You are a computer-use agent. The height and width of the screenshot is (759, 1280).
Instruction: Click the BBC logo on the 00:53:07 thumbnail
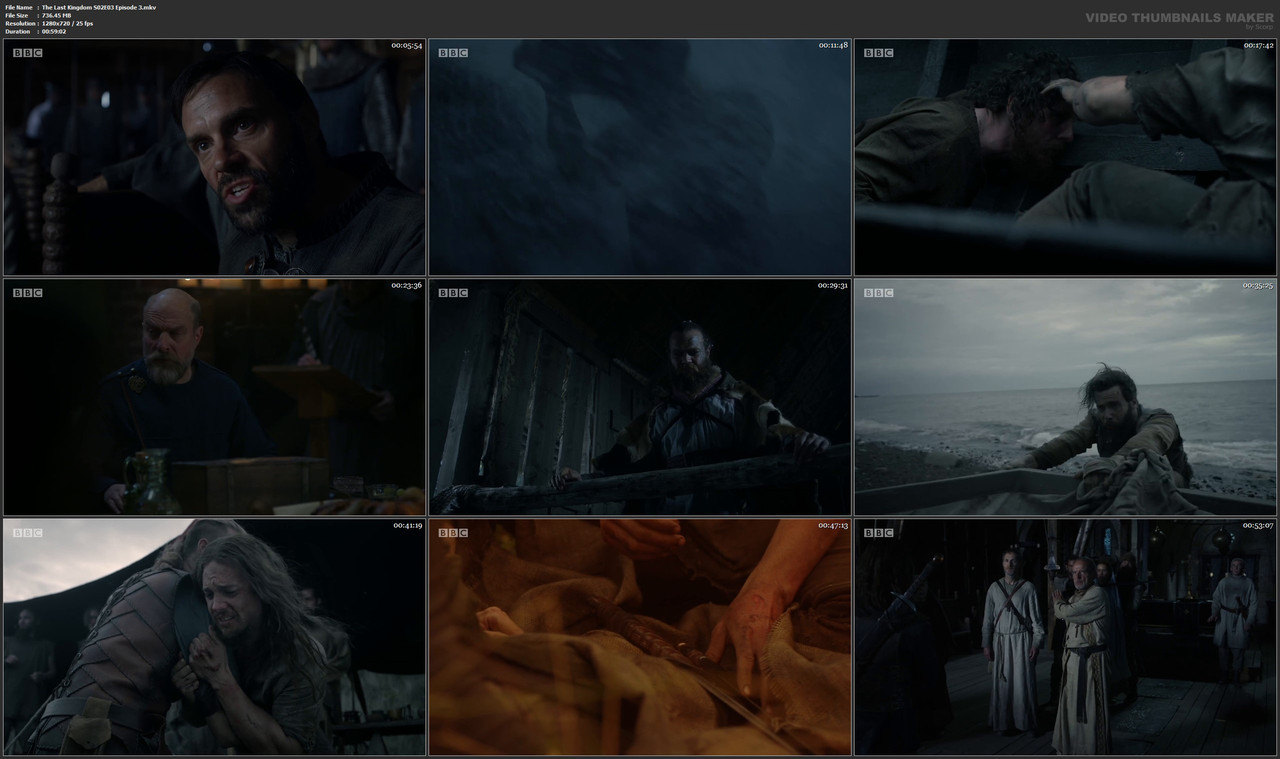[877, 532]
